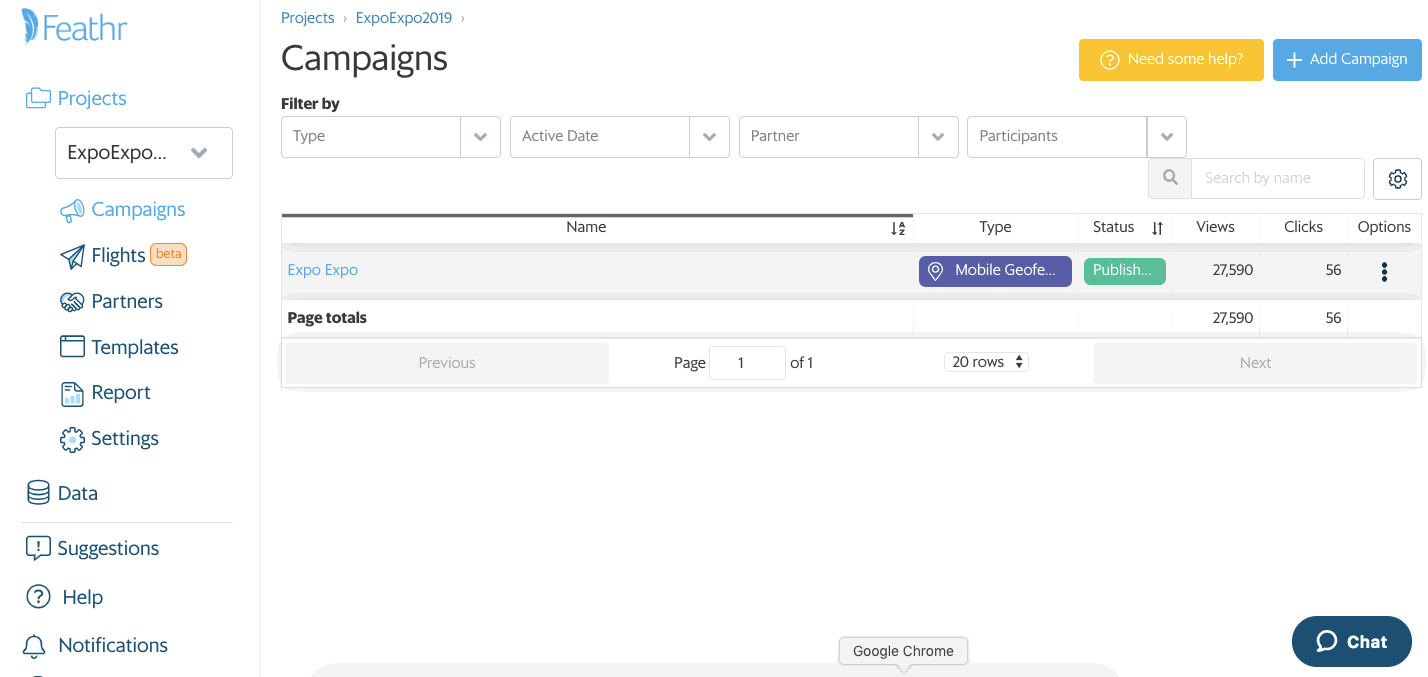Screen dimensions: 1428x677
Task: Click the Search by name field
Action: click(1277, 179)
